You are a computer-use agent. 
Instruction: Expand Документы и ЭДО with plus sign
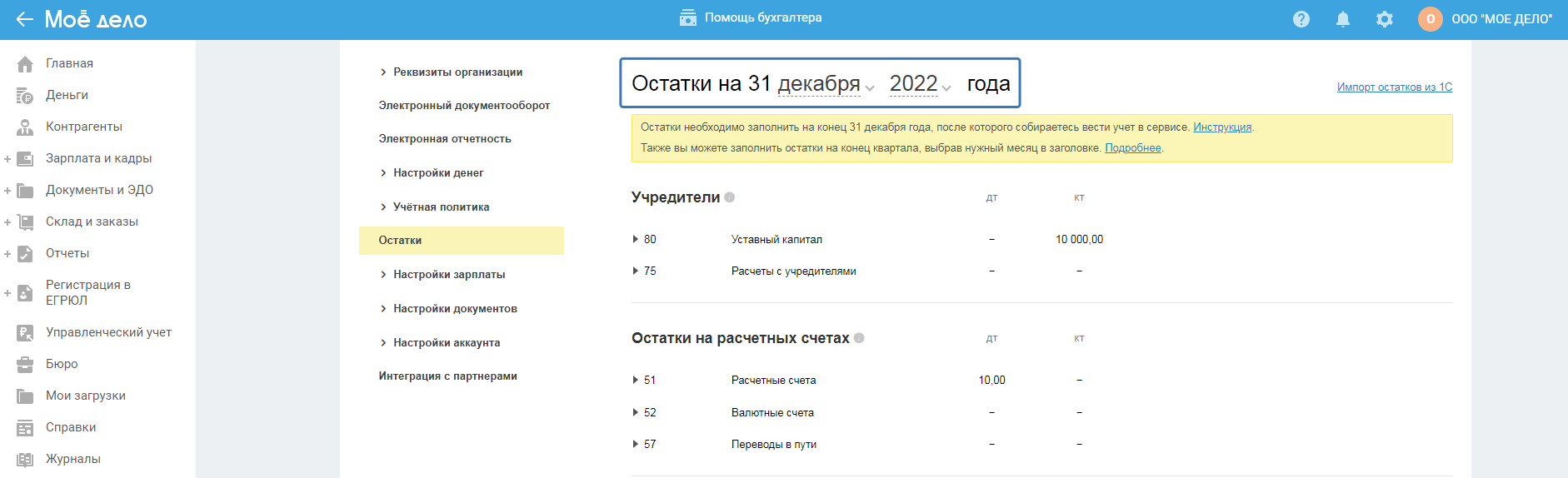[7, 191]
